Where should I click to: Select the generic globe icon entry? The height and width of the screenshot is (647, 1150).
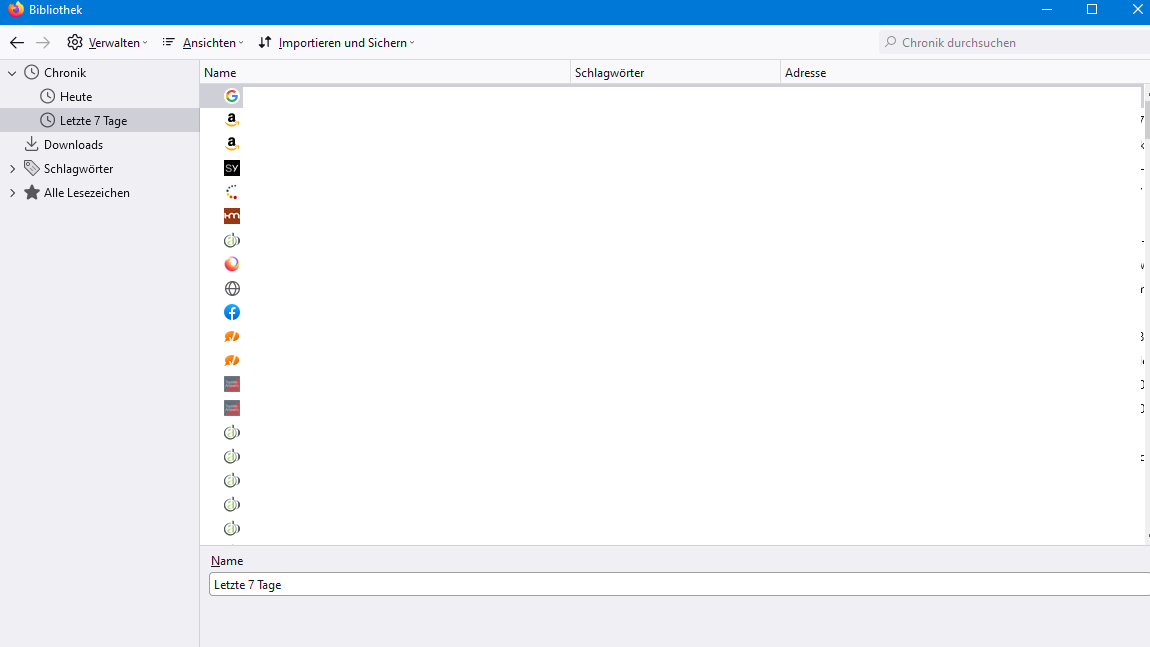(232, 288)
